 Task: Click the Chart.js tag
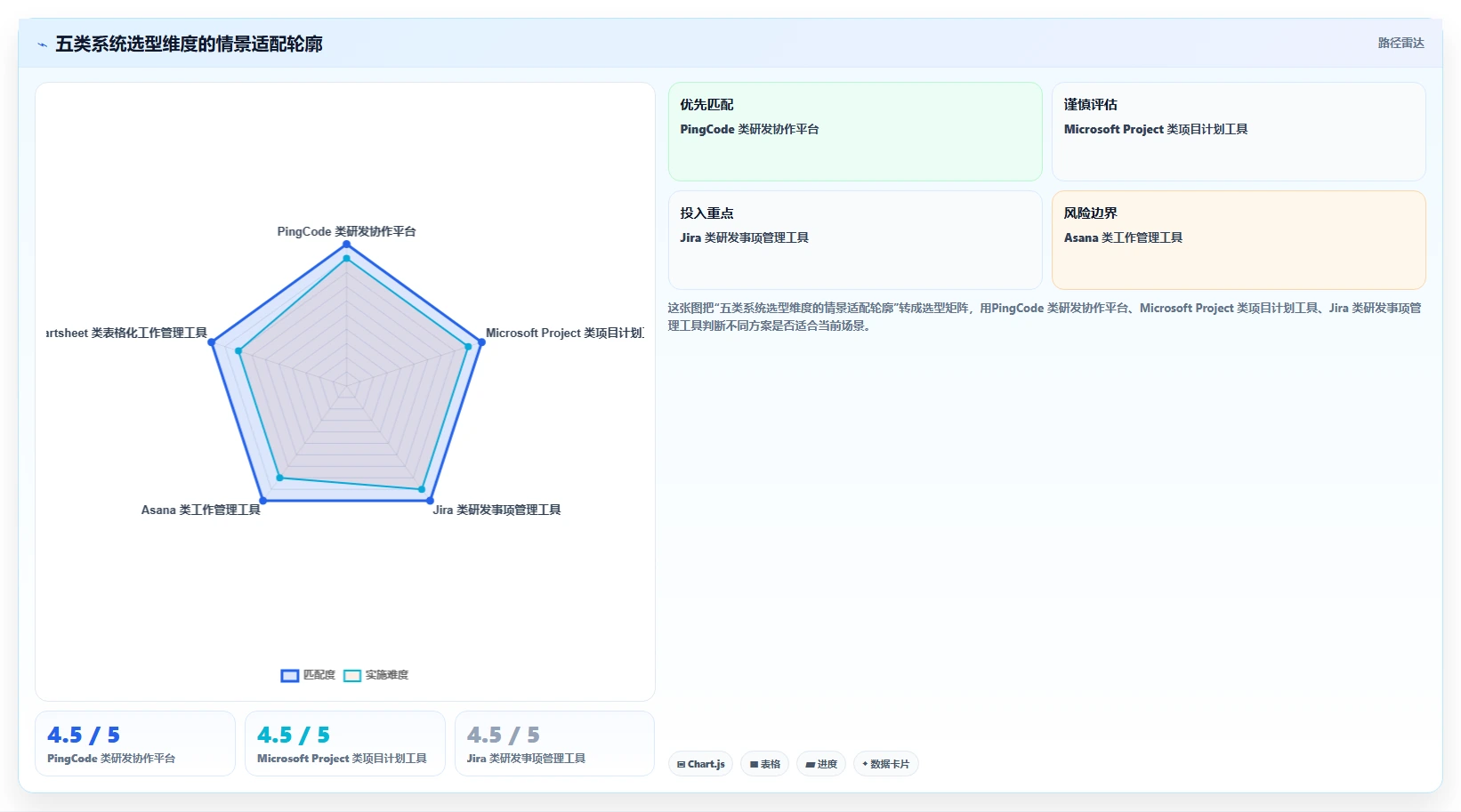[x=700, y=764]
